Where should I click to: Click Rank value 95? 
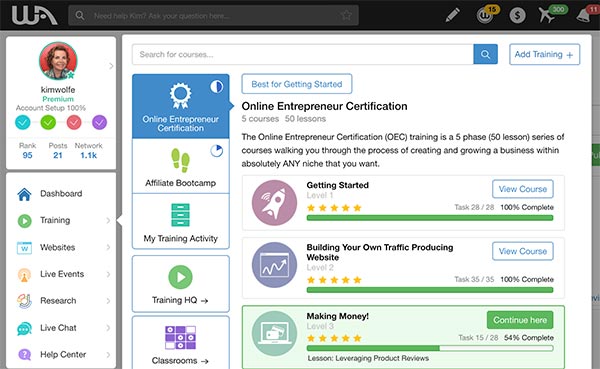tap(28, 155)
